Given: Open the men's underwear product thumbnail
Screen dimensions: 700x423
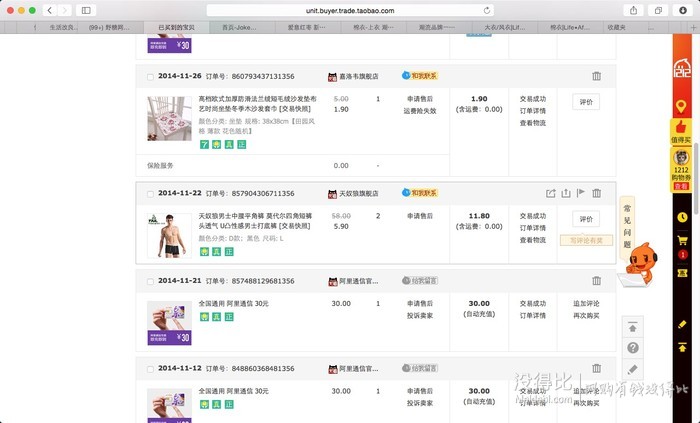Looking at the screenshot, I should [x=170, y=235].
